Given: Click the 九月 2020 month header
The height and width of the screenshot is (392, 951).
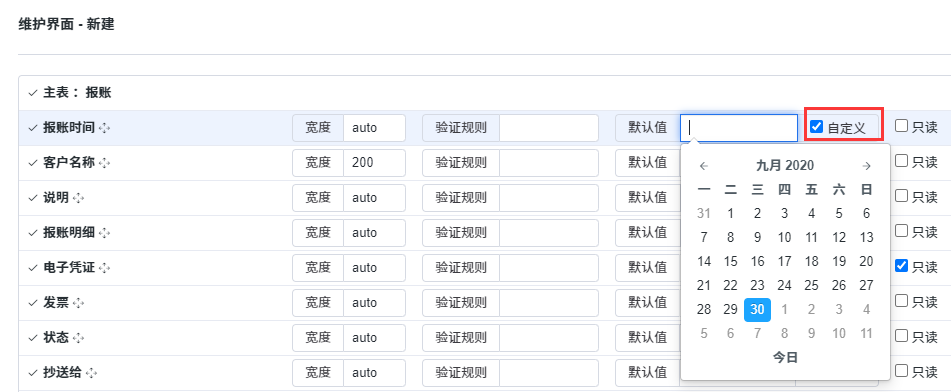Looking at the screenshot, I should click(785, 166).
